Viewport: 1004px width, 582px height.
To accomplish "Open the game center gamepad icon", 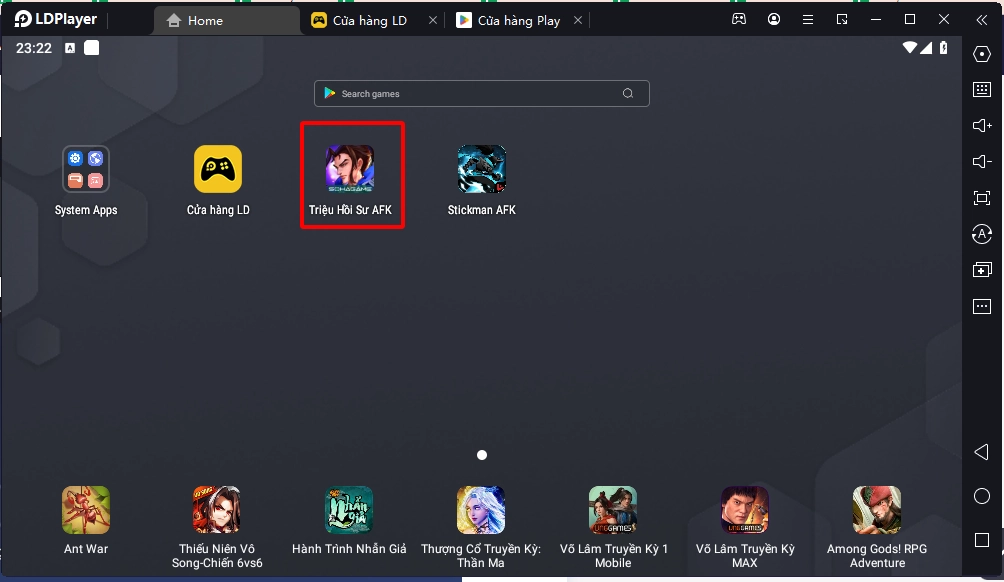I will (x=738, y=19).
